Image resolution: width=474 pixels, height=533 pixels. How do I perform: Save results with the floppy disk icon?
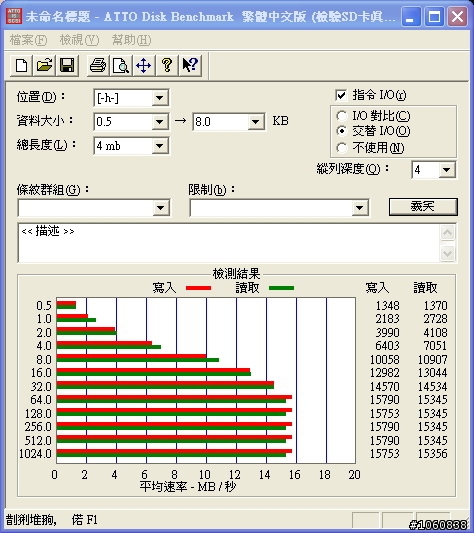[x=67, y=65]
